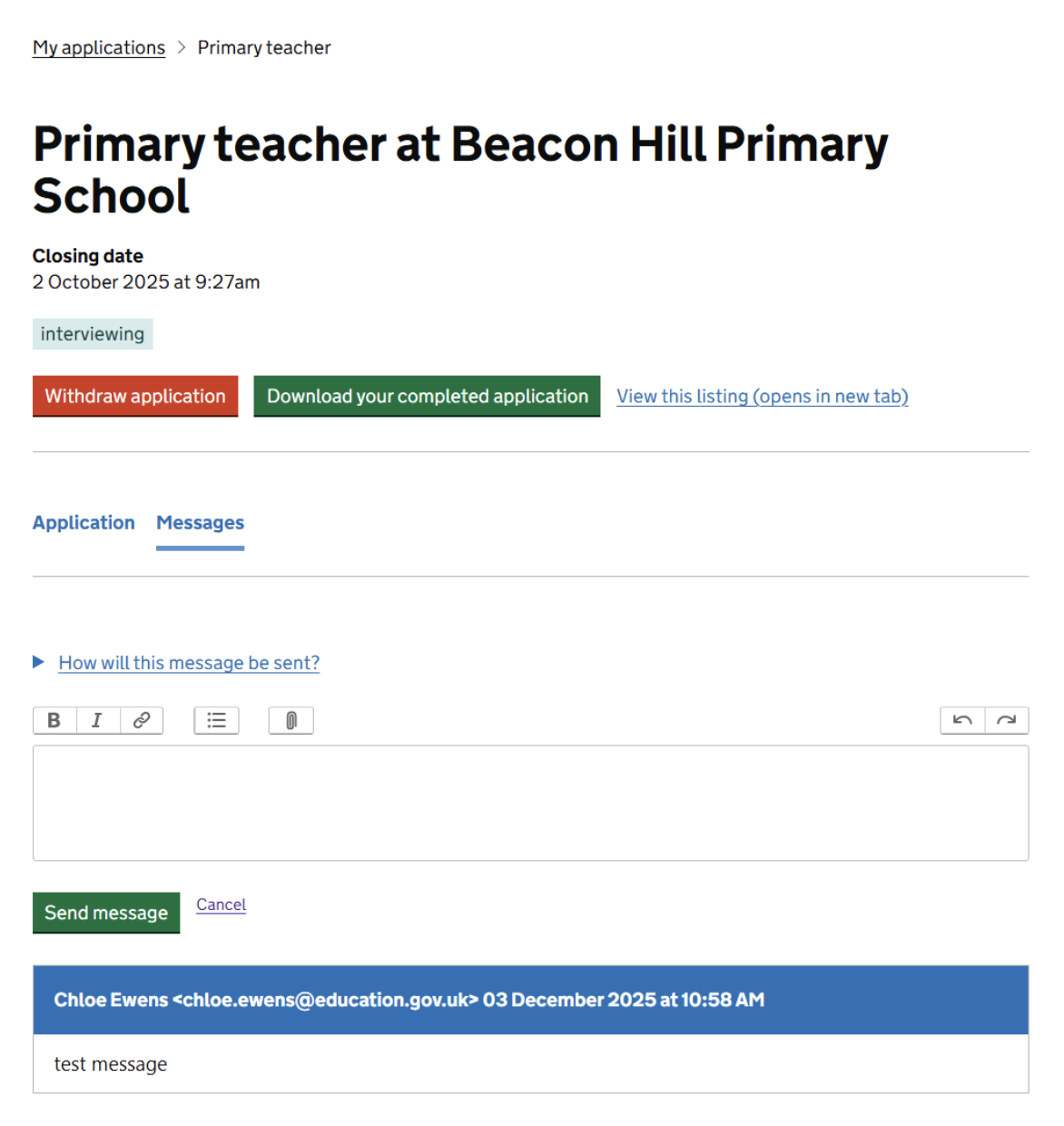Cancel the message draft
Viewport: 1064px width, 1126px height.
pos(221,904)
